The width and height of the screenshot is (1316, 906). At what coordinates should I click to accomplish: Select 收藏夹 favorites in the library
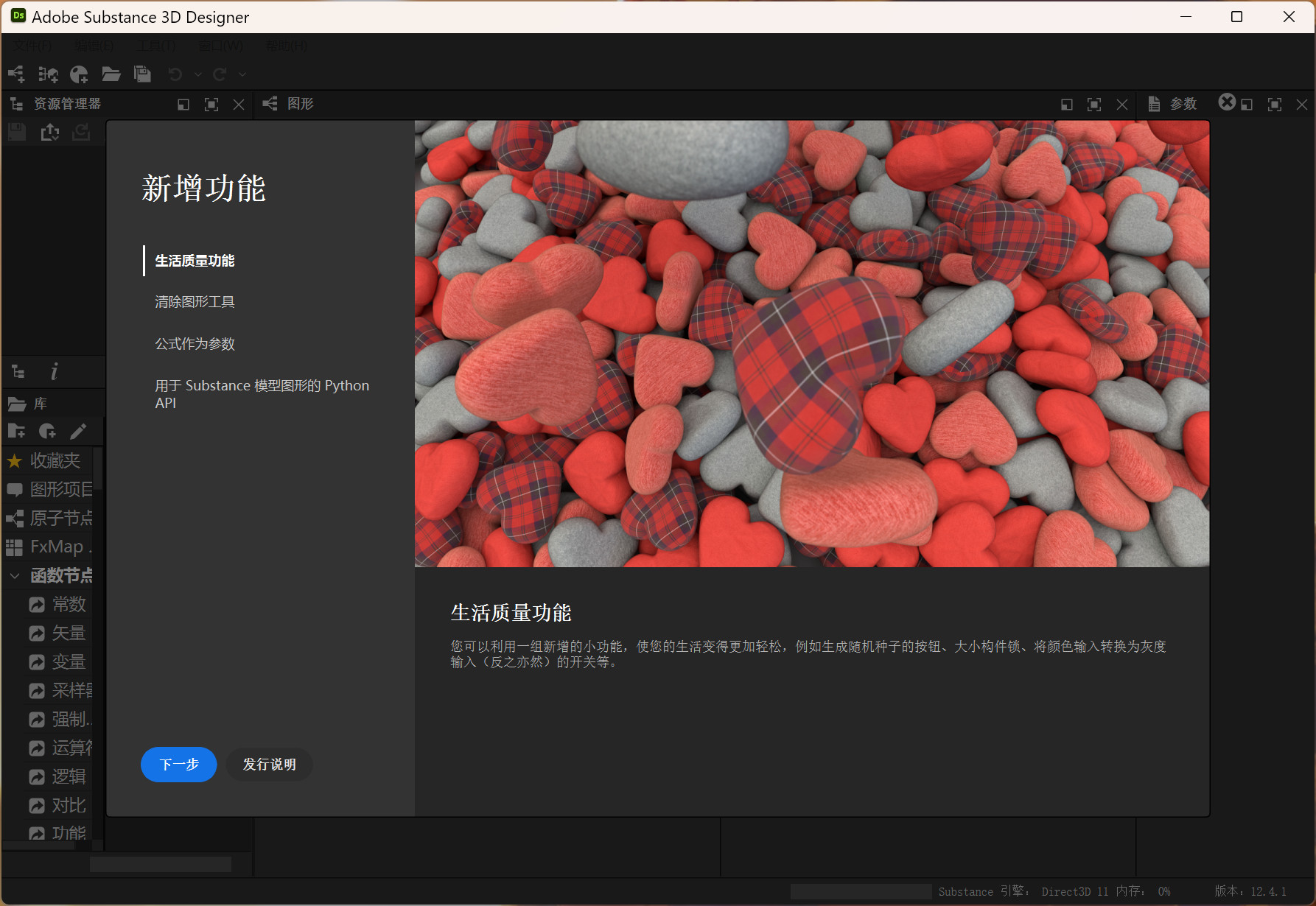click(54, 461)
